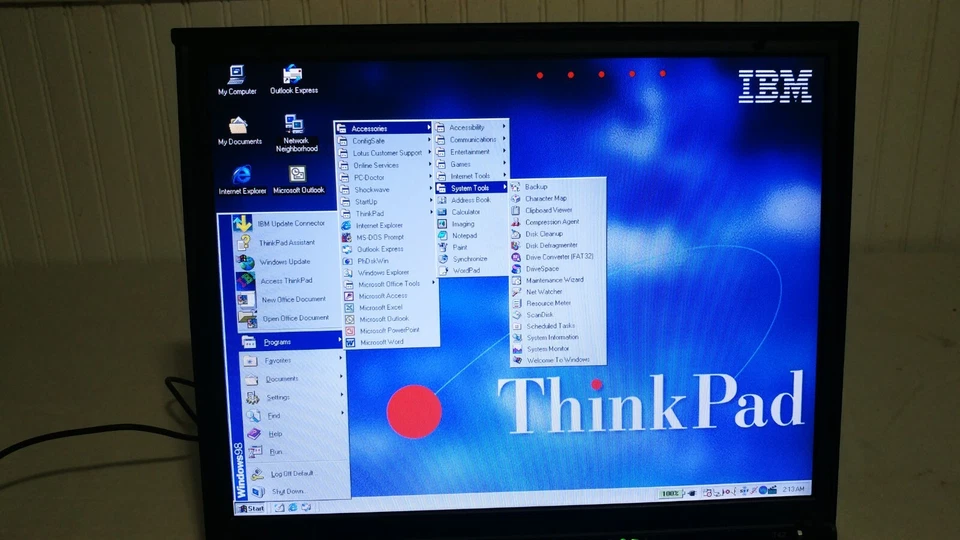The height and width of the screenshot is (540, 960).
Task: Expand the Programs submenu
Action: (291, 342)
